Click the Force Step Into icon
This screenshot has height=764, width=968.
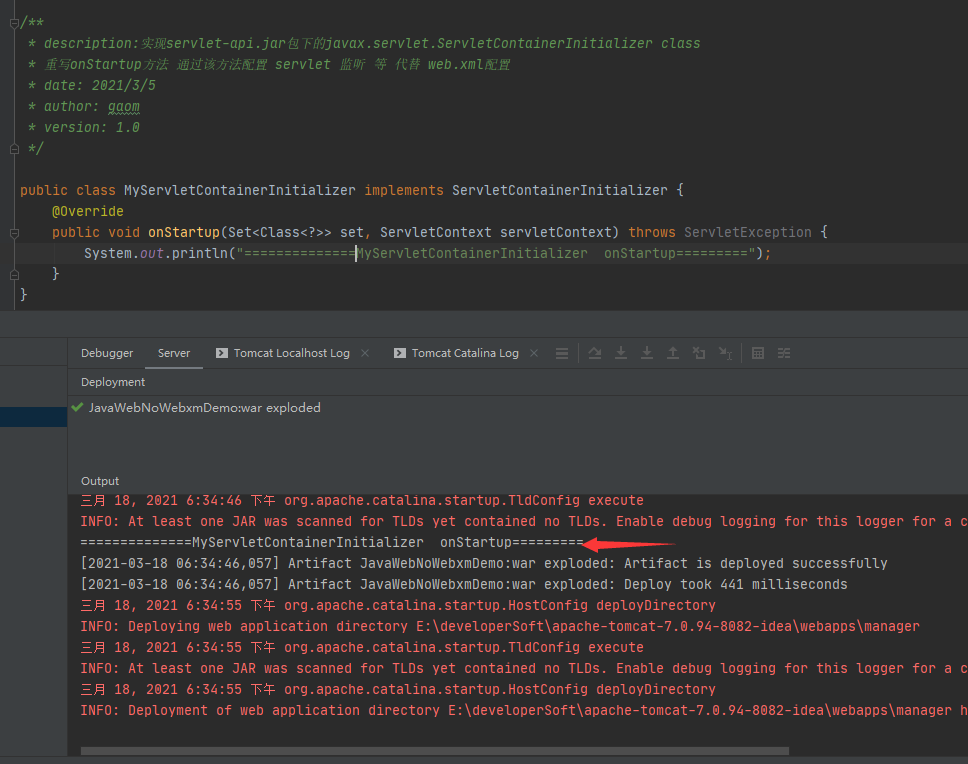point(647,353)
